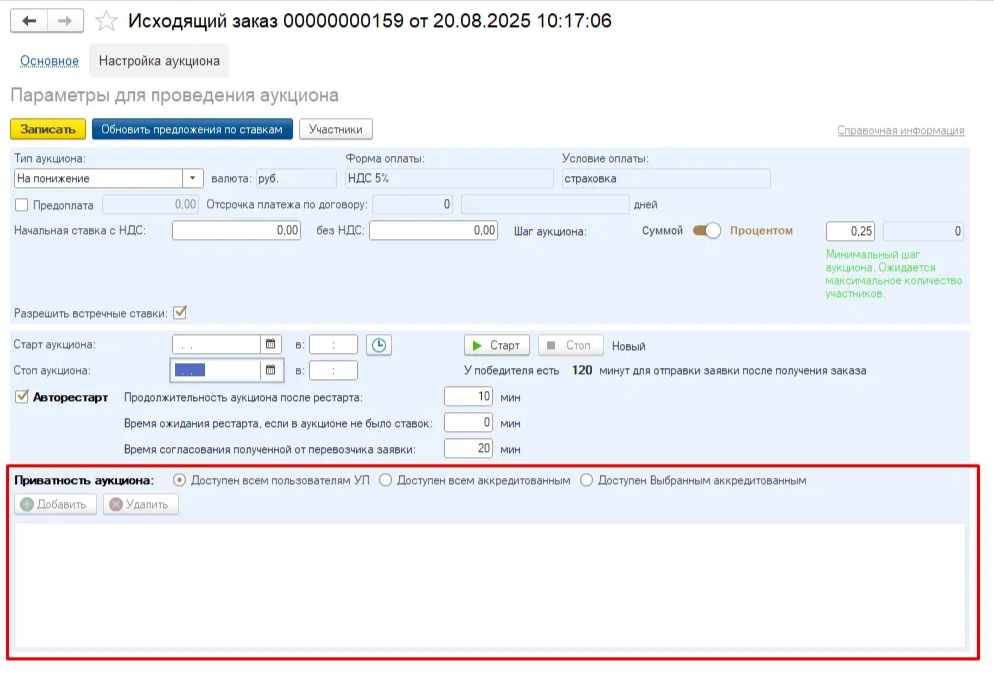Viewport: 994px width, 674px height.
Task: Focus the без НДС rate field
Action: pos(434,230)
